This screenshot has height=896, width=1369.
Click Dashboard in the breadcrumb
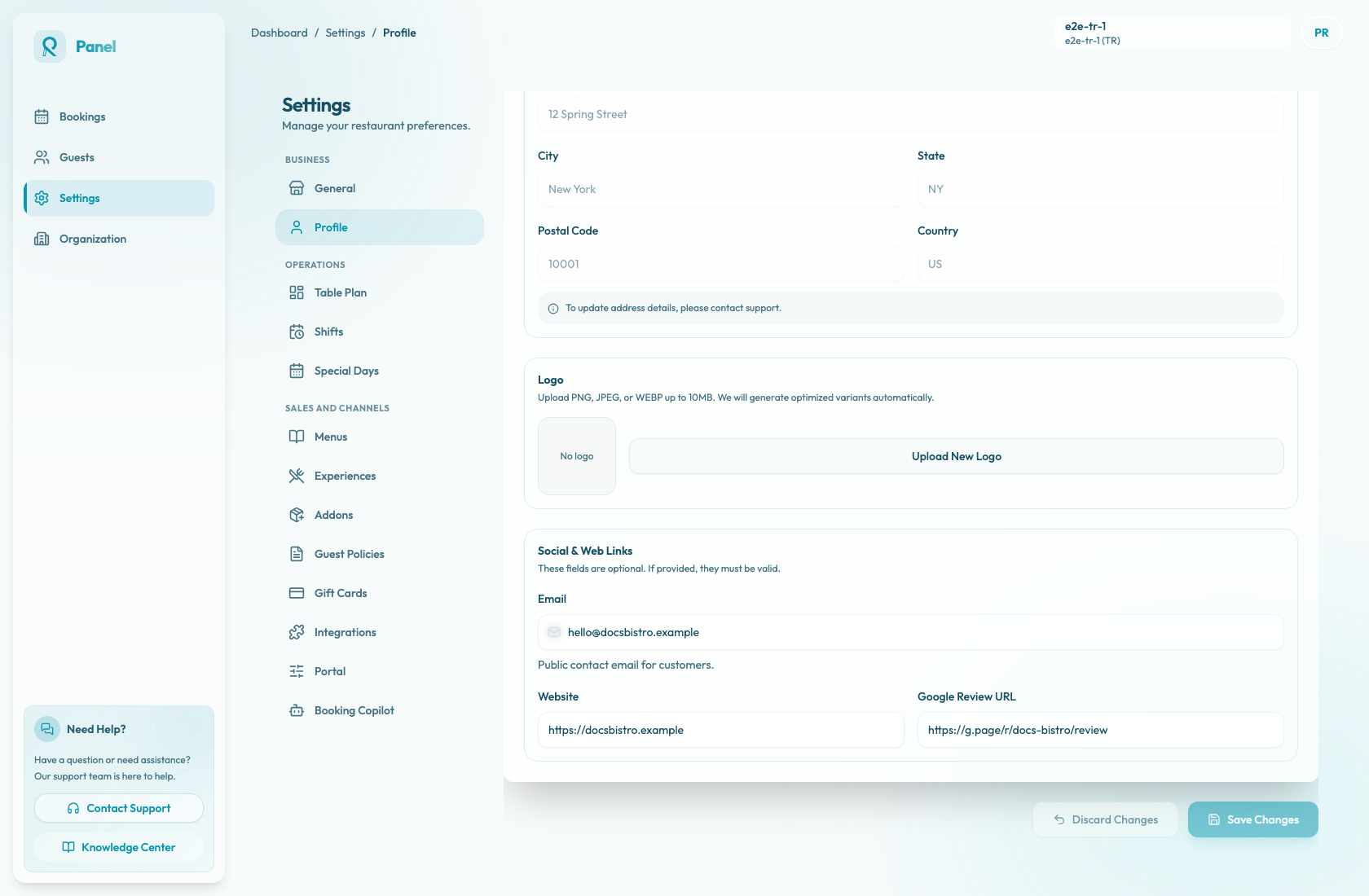(x=280, y=33)
